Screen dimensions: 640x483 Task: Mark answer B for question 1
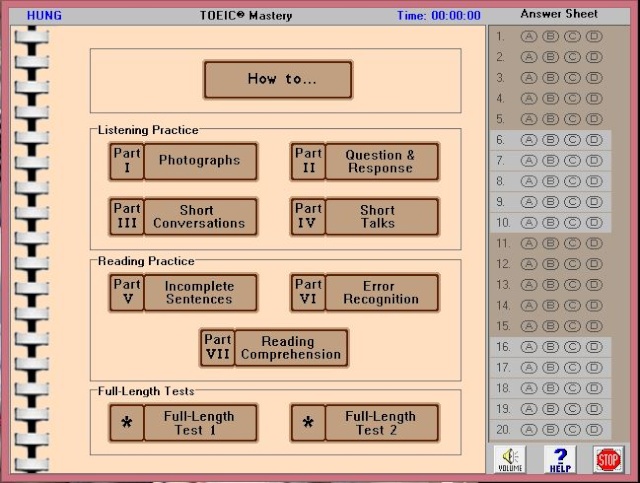pyautogui.click(x=550, y=36)
